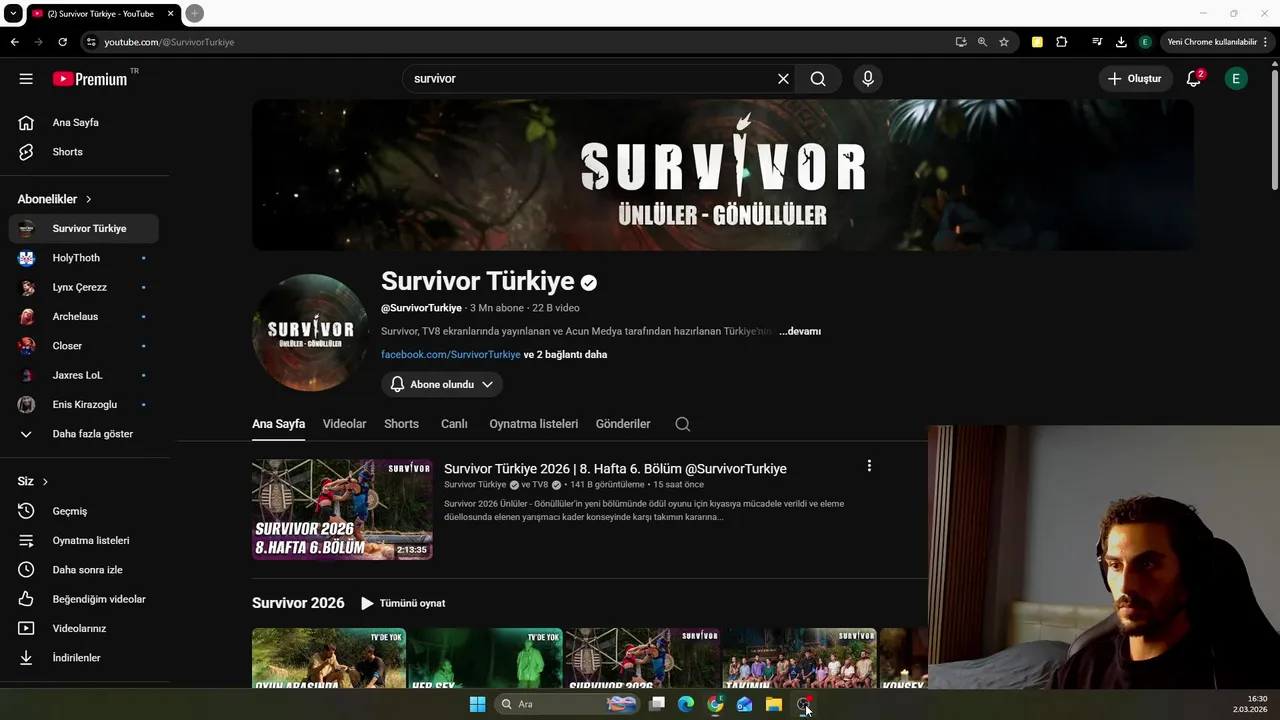Open the account avatar menu on YouTube
The height and width of the screenshot is (720, 1280).
(x=1236, y=79)
